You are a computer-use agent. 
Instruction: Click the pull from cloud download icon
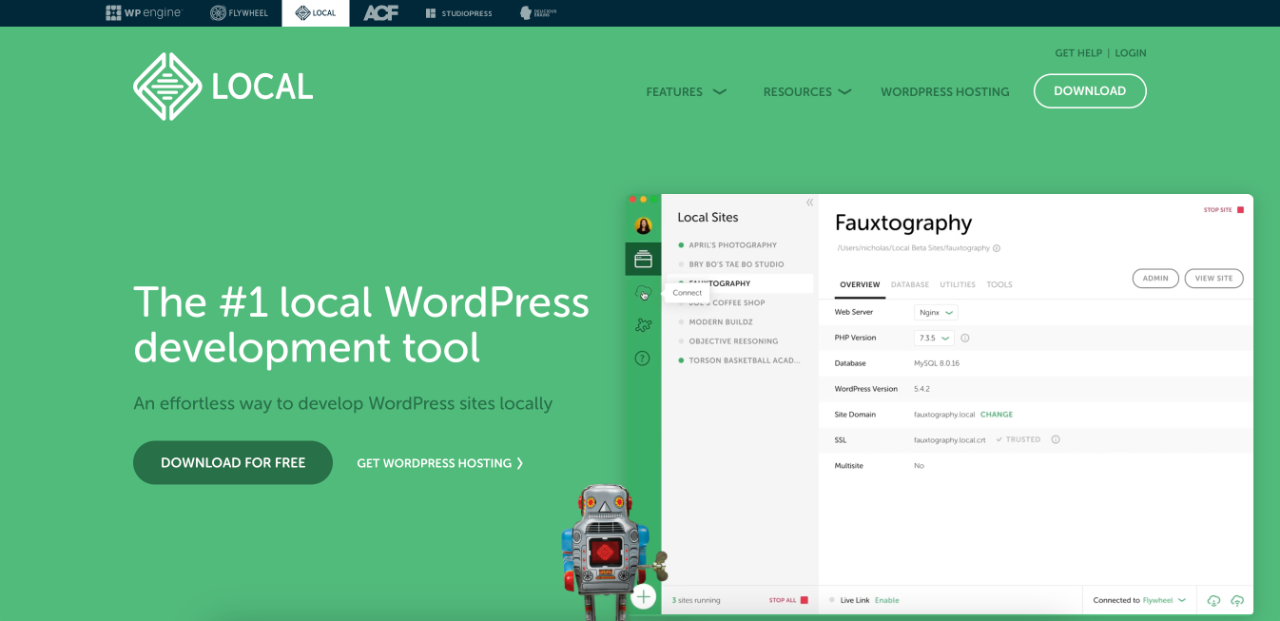(x=1214, y=600)
